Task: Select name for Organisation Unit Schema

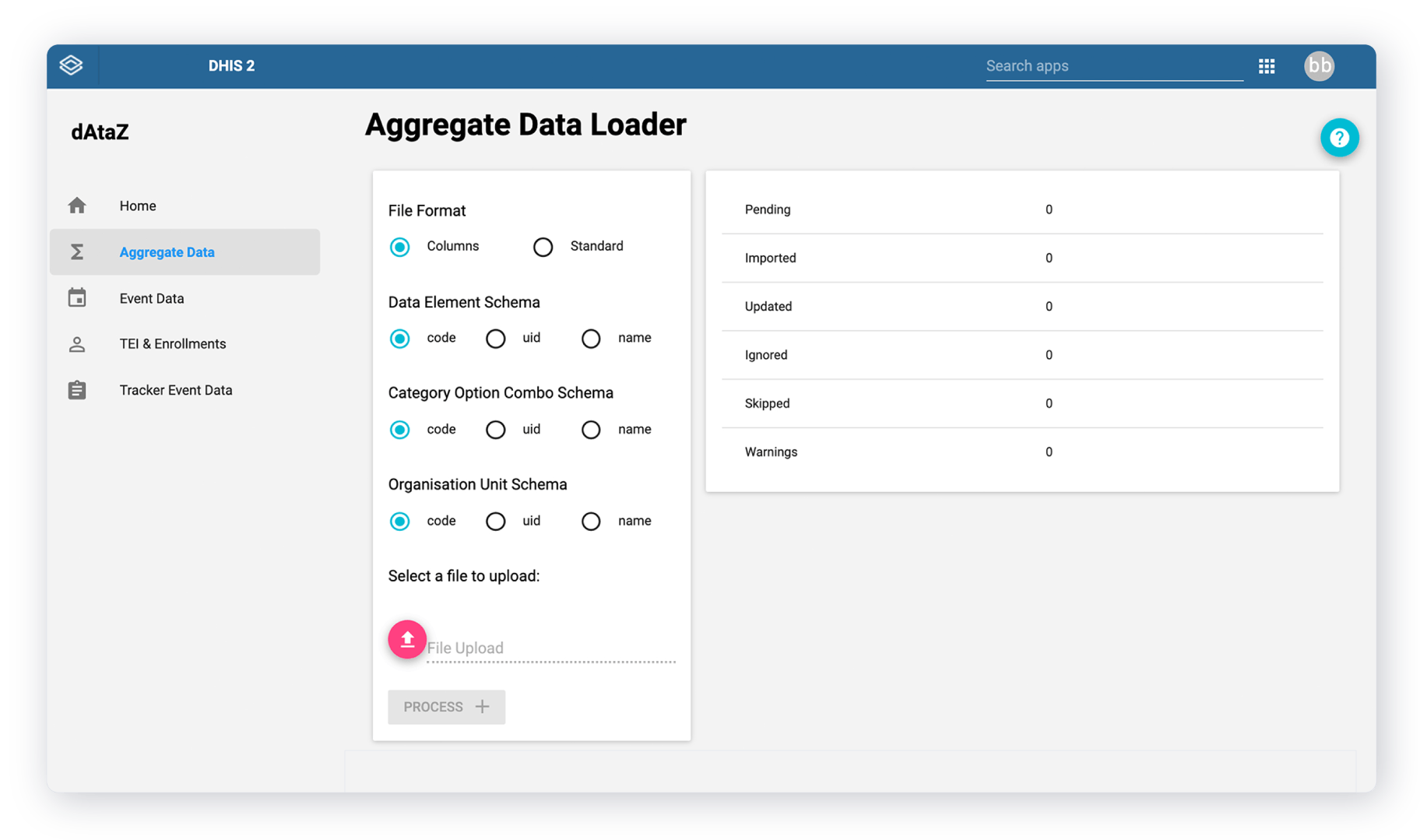Action: point(591,521)
